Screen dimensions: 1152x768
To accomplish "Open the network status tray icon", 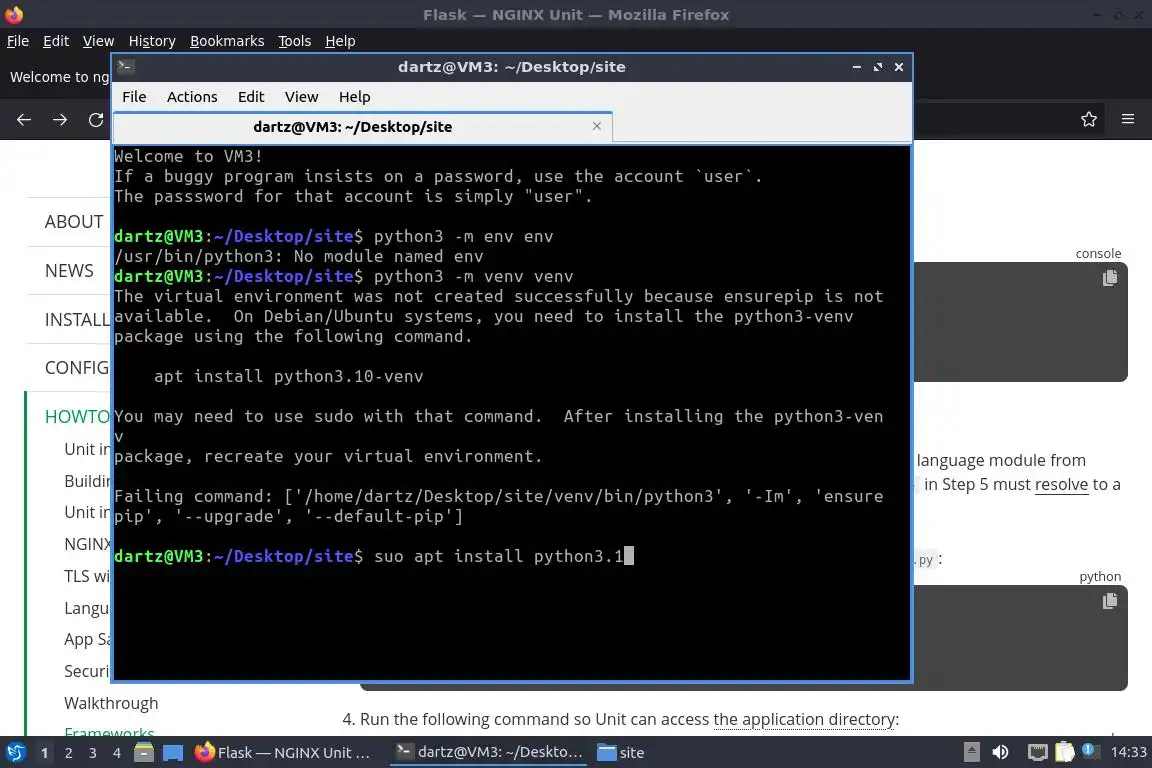I will [x=1037, y=753].
